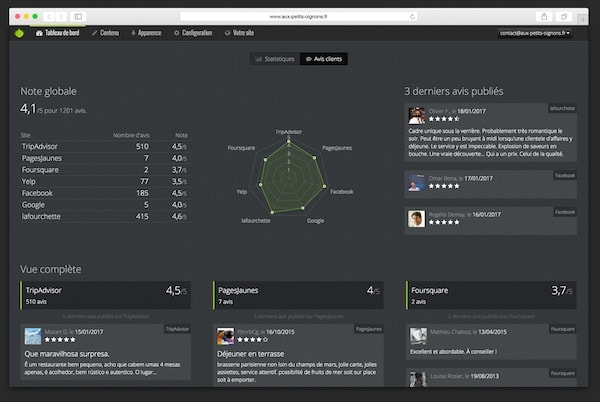Click the lafourchette tag on 18/01/2017 review
Screen dimensions: 600x402
(x=562, y=108)
